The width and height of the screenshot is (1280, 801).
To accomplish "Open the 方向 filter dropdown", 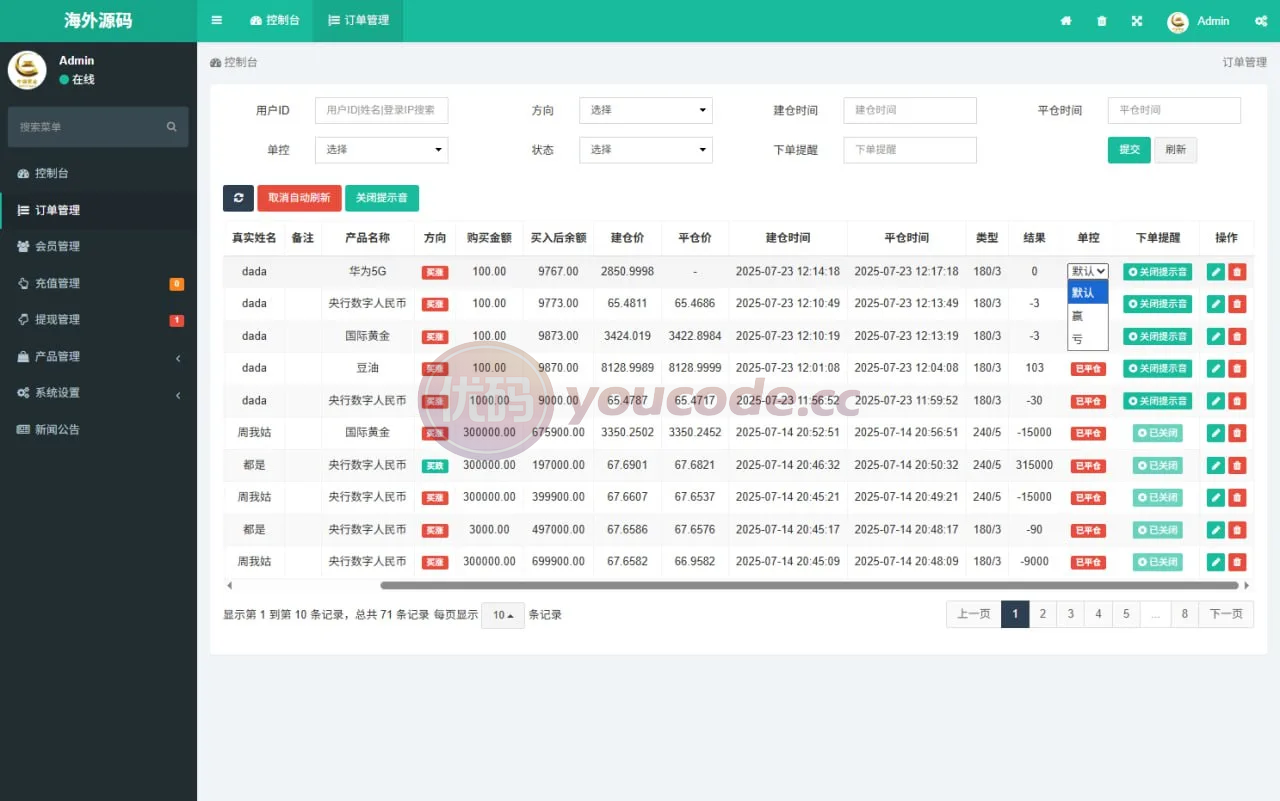I will (646, 110).
